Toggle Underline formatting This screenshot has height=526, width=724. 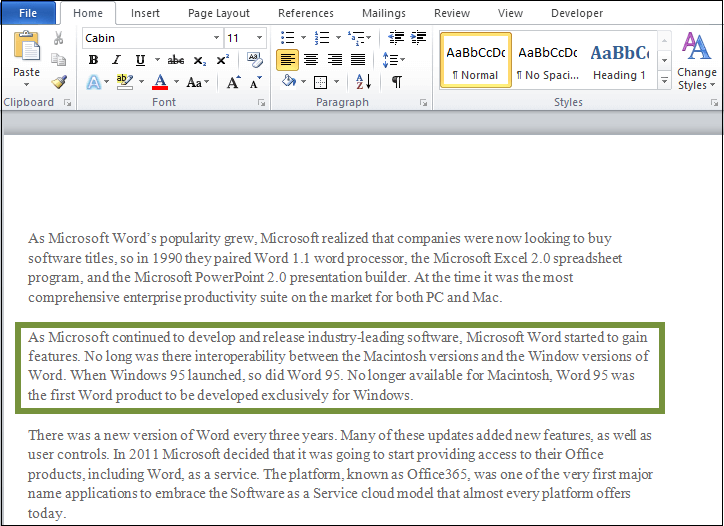point(140,60)
